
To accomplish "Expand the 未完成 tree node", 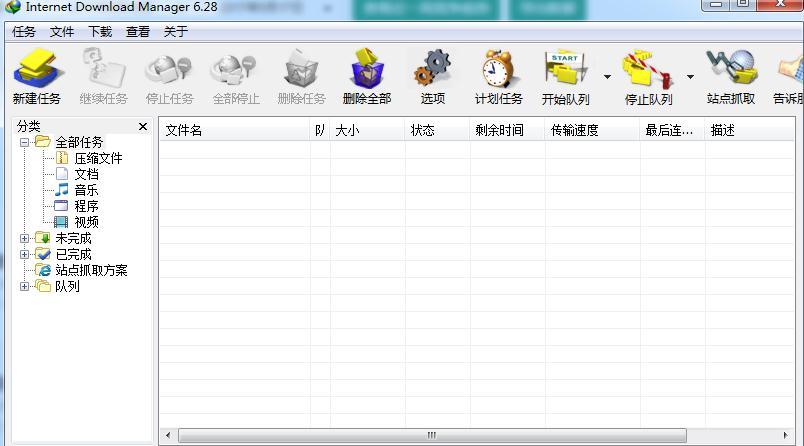I will point(24,238).
